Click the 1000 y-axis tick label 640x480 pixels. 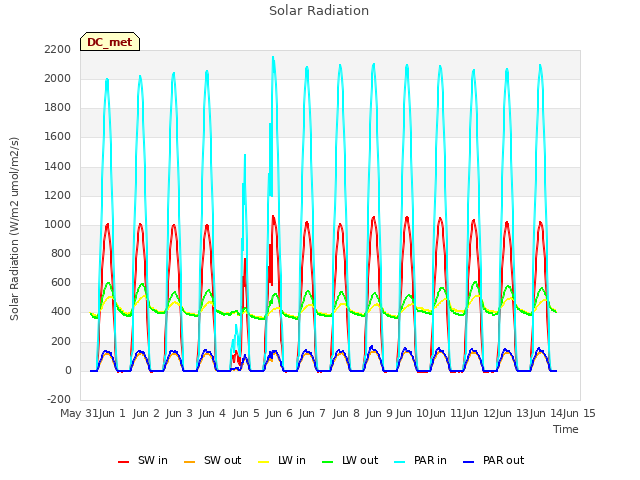[x=58, y=224]
